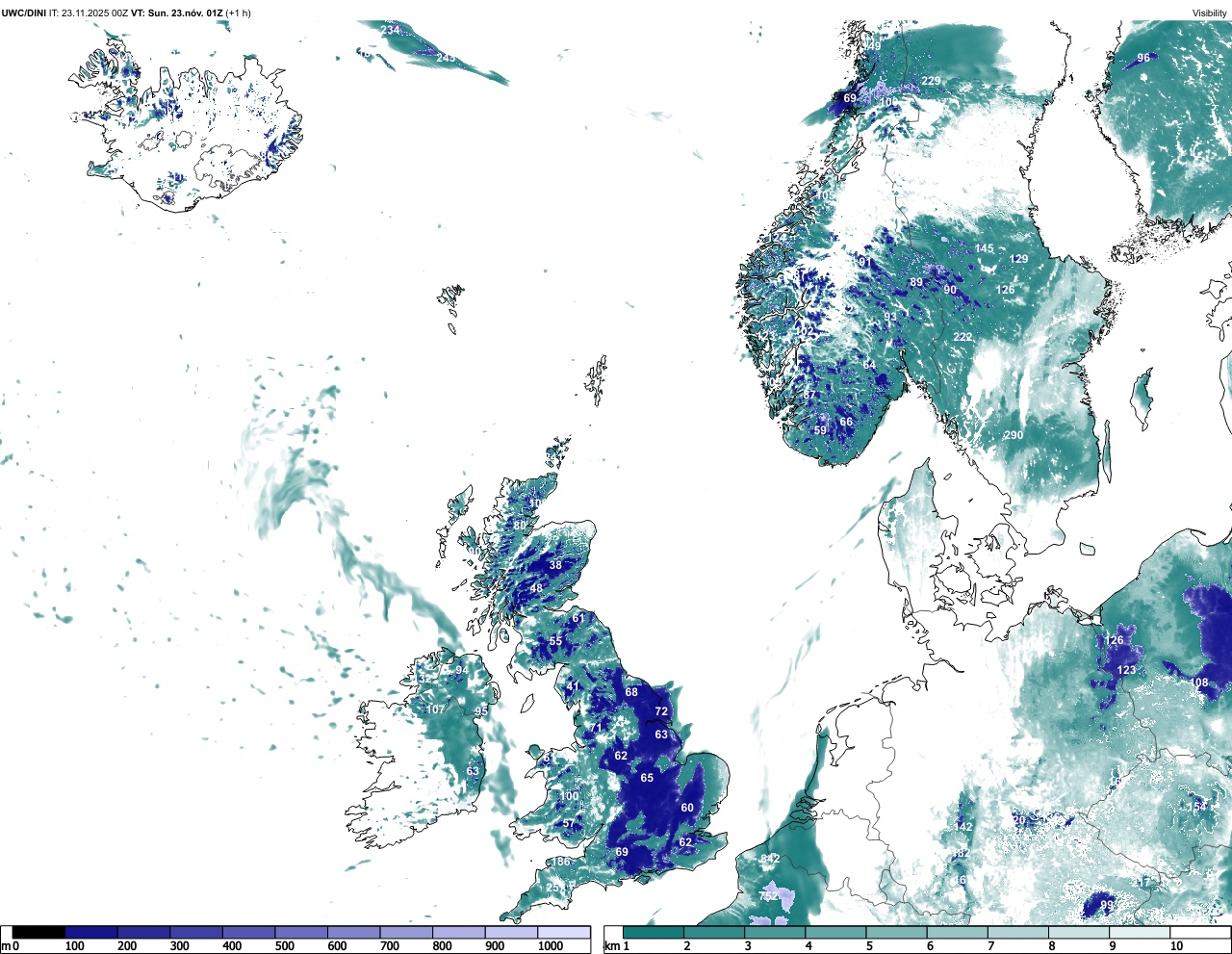Click the palest lavender legend swatch after 1000
The image size is (1232, 954).
(564, 933)
